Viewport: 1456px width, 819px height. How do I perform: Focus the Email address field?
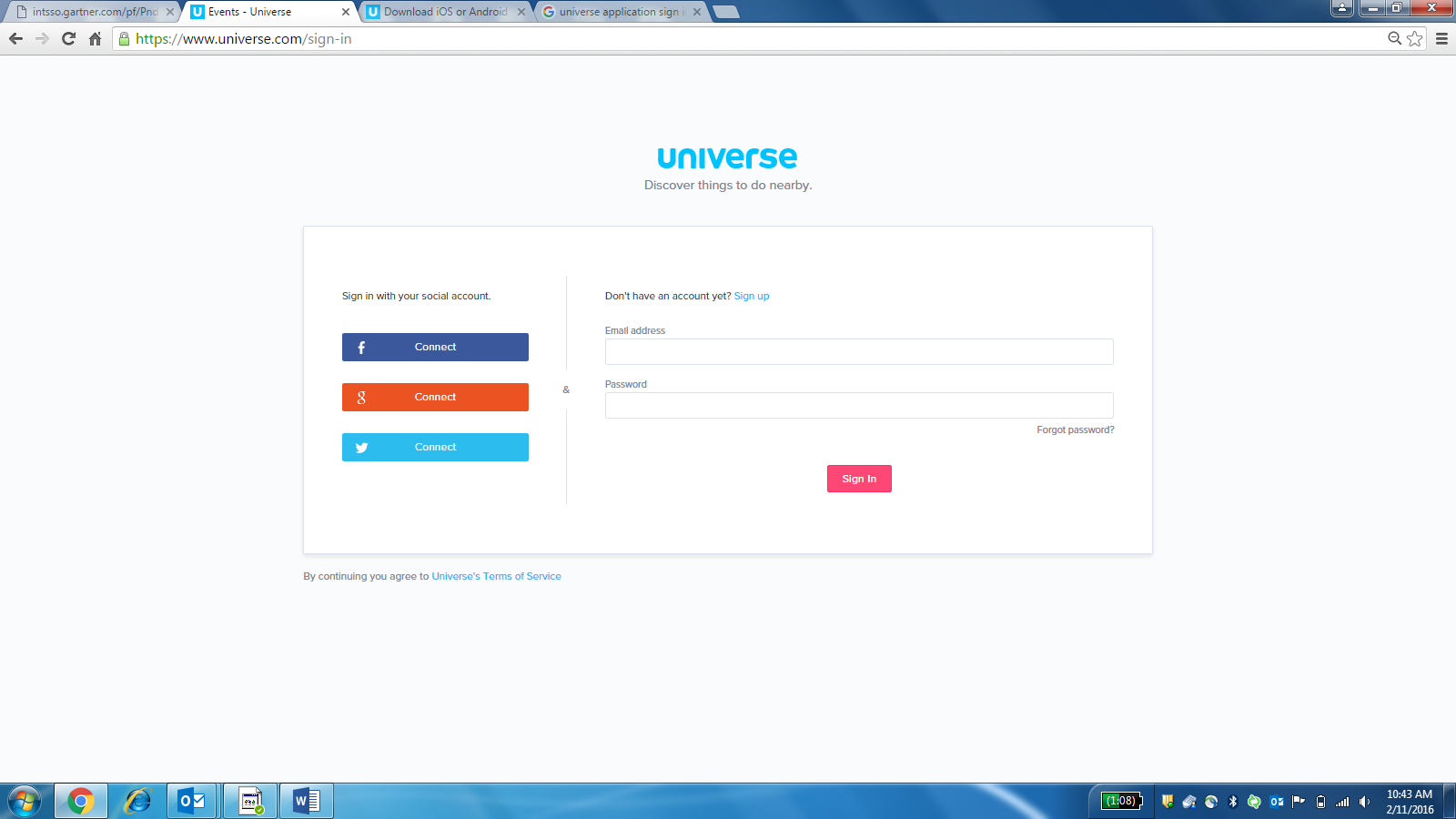859,351
